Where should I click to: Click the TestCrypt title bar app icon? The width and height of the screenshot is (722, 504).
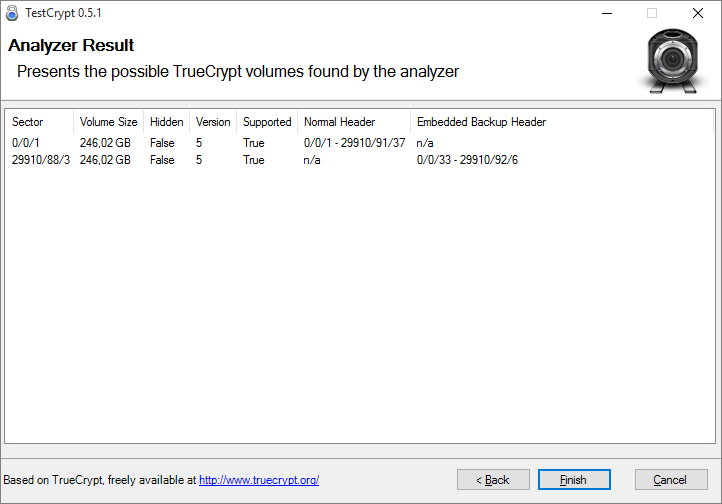click(12, 13)
